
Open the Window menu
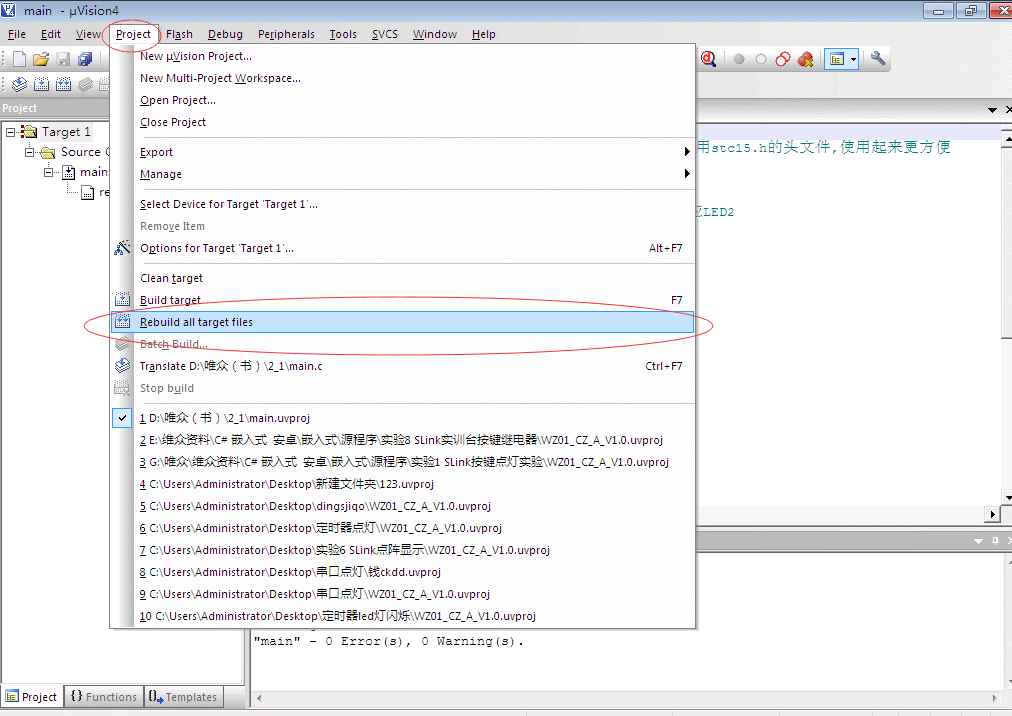coord(435,34)
